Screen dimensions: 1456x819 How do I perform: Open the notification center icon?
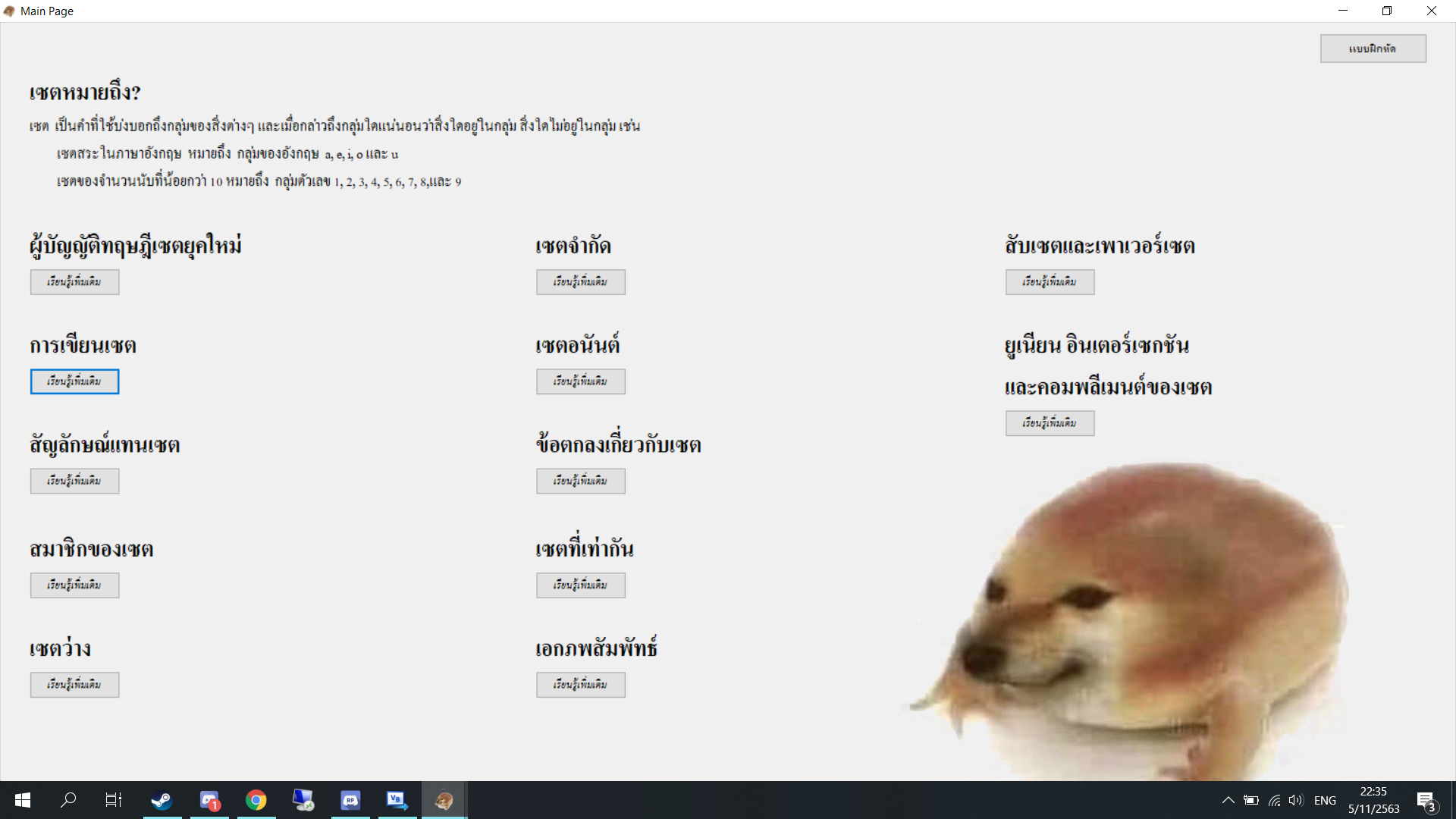[x=1426, y=801]
